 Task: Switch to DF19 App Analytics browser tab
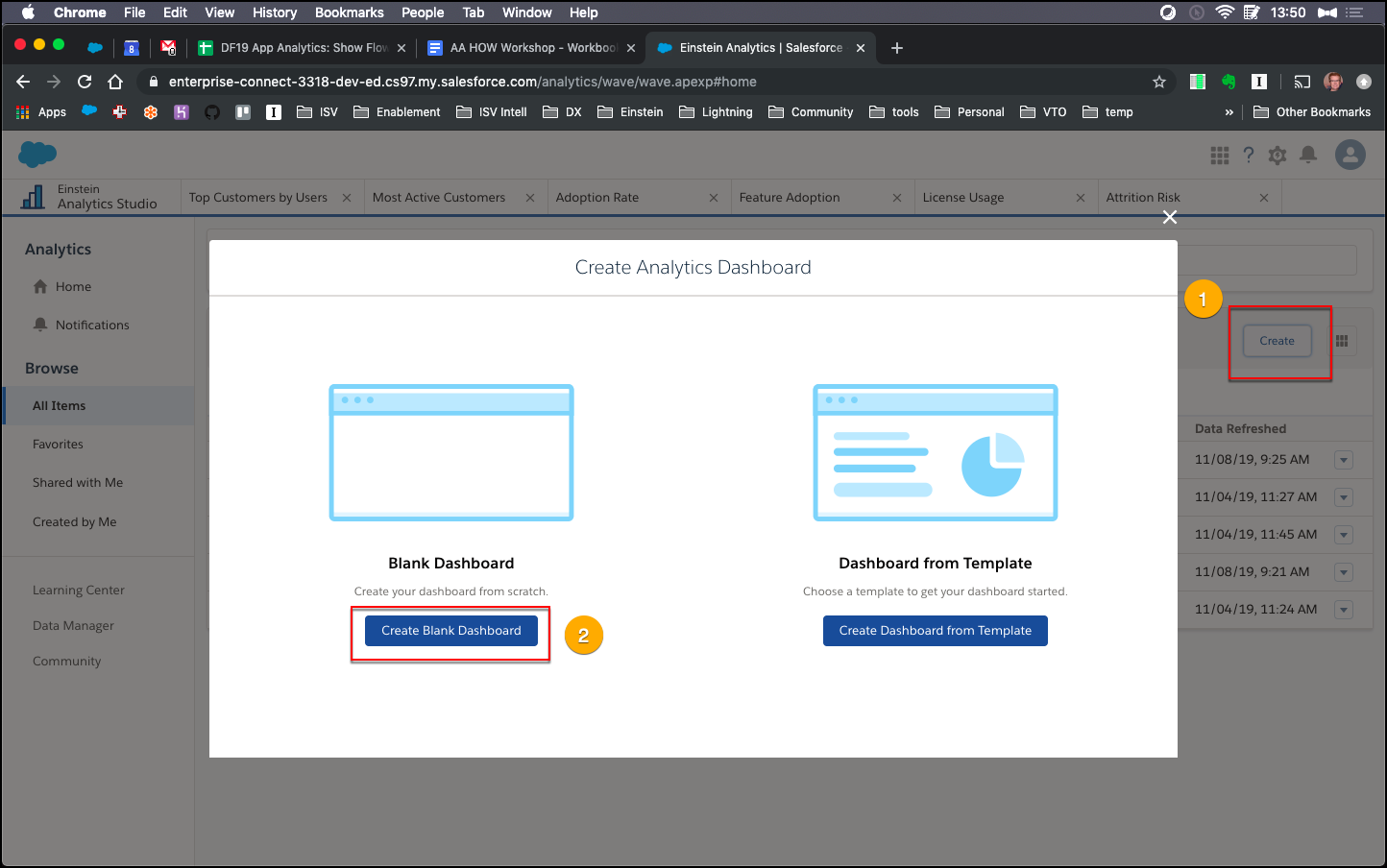coord(302,48)
